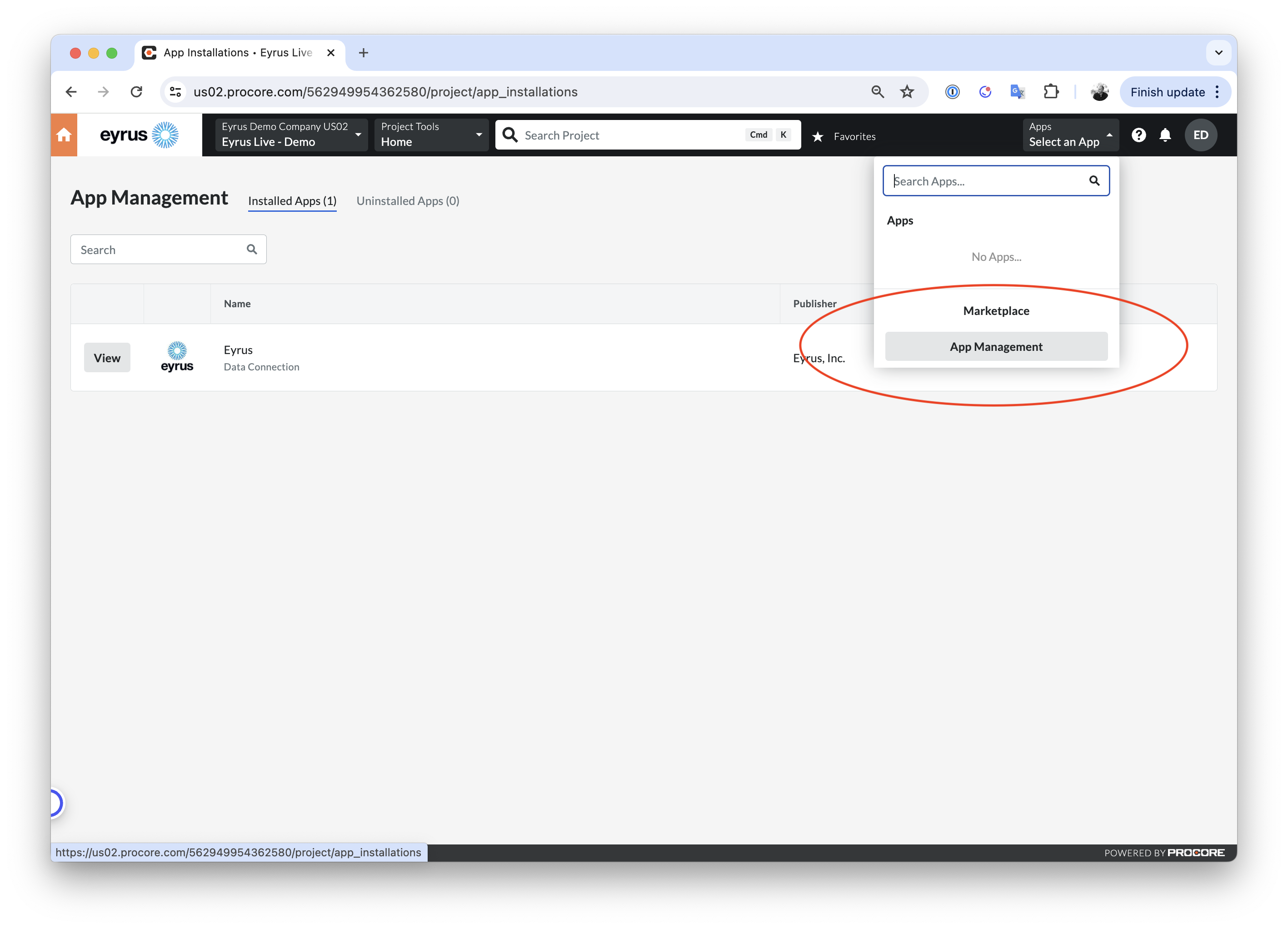Close the App Installations tab

(331, 53)
